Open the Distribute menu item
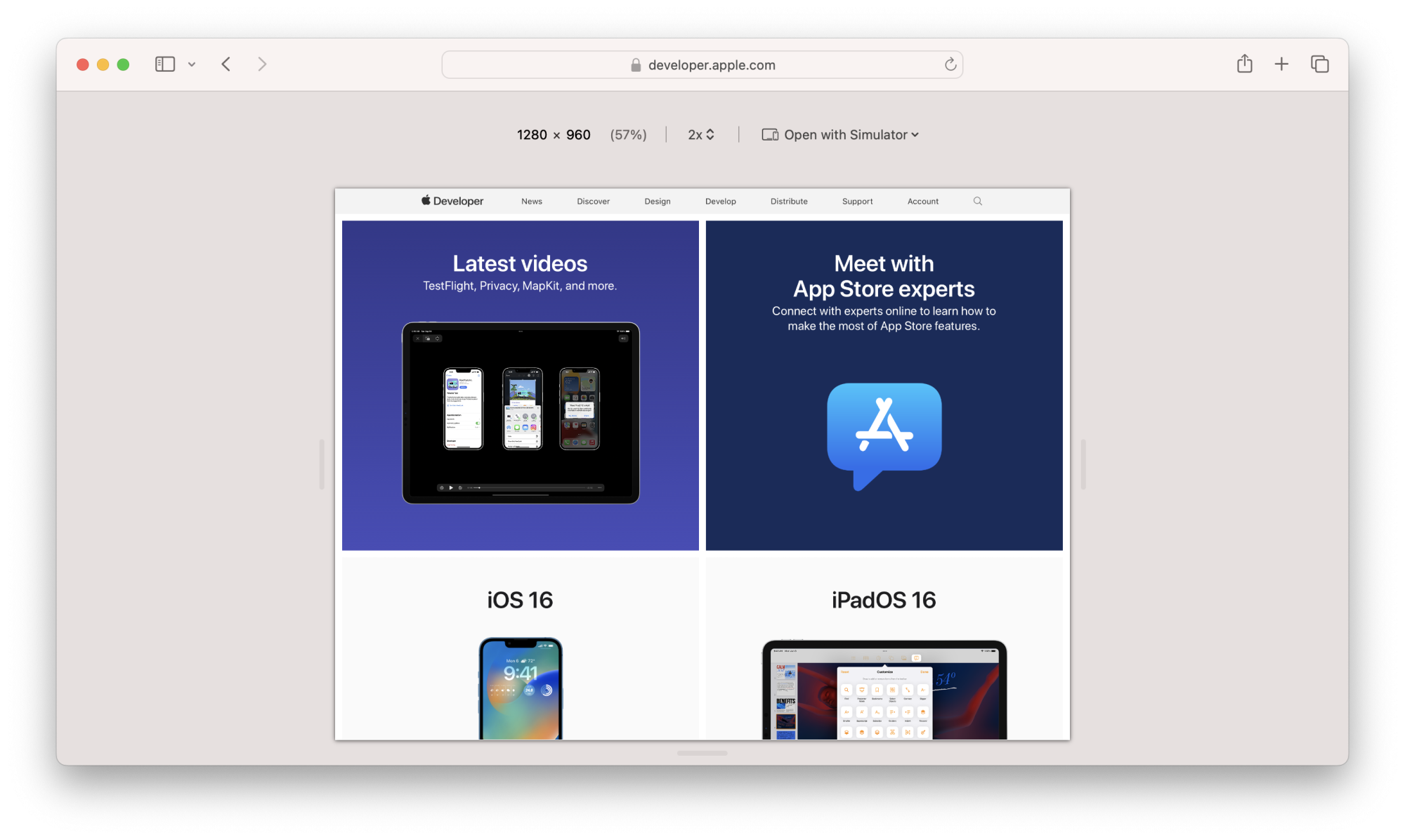Screen dimensions: 1405x840 click(788, 202)
